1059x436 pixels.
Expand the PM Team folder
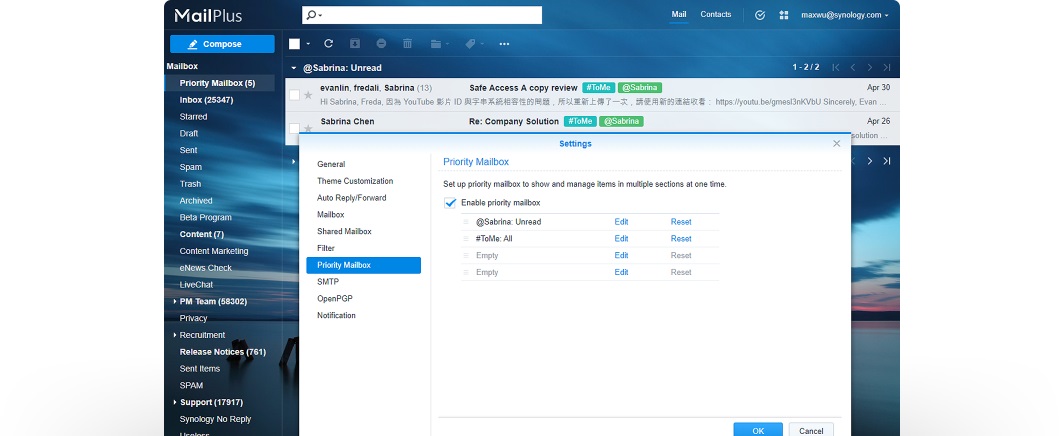click(x=175, y=302)
